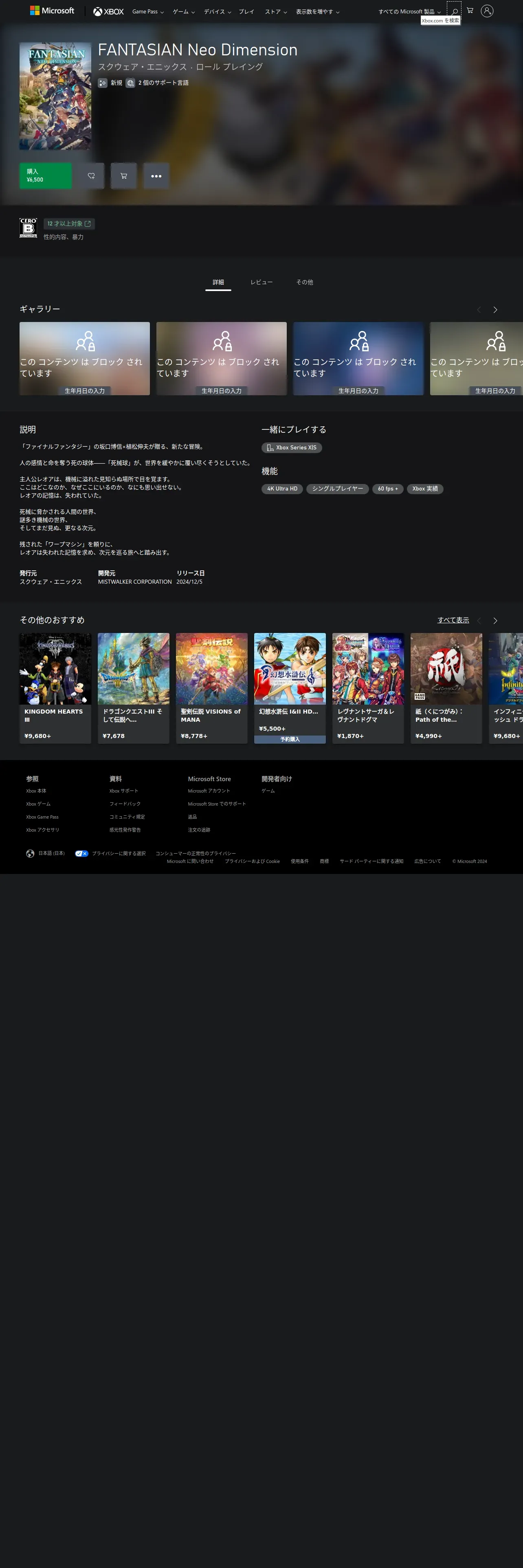523x1568 pixels.
Task: Open プライバシーおよび Cookie link
Action: pyautogui.click(x=252, y=861)
